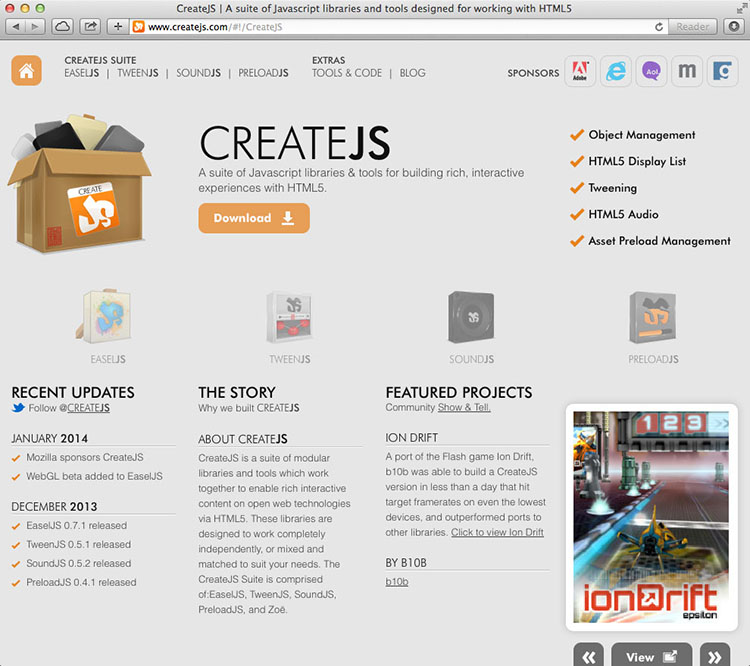Image resolution: width=750 pixels, height=666 pixels.
Task: Show previous featured project
Action: click(x=588, y=656)
